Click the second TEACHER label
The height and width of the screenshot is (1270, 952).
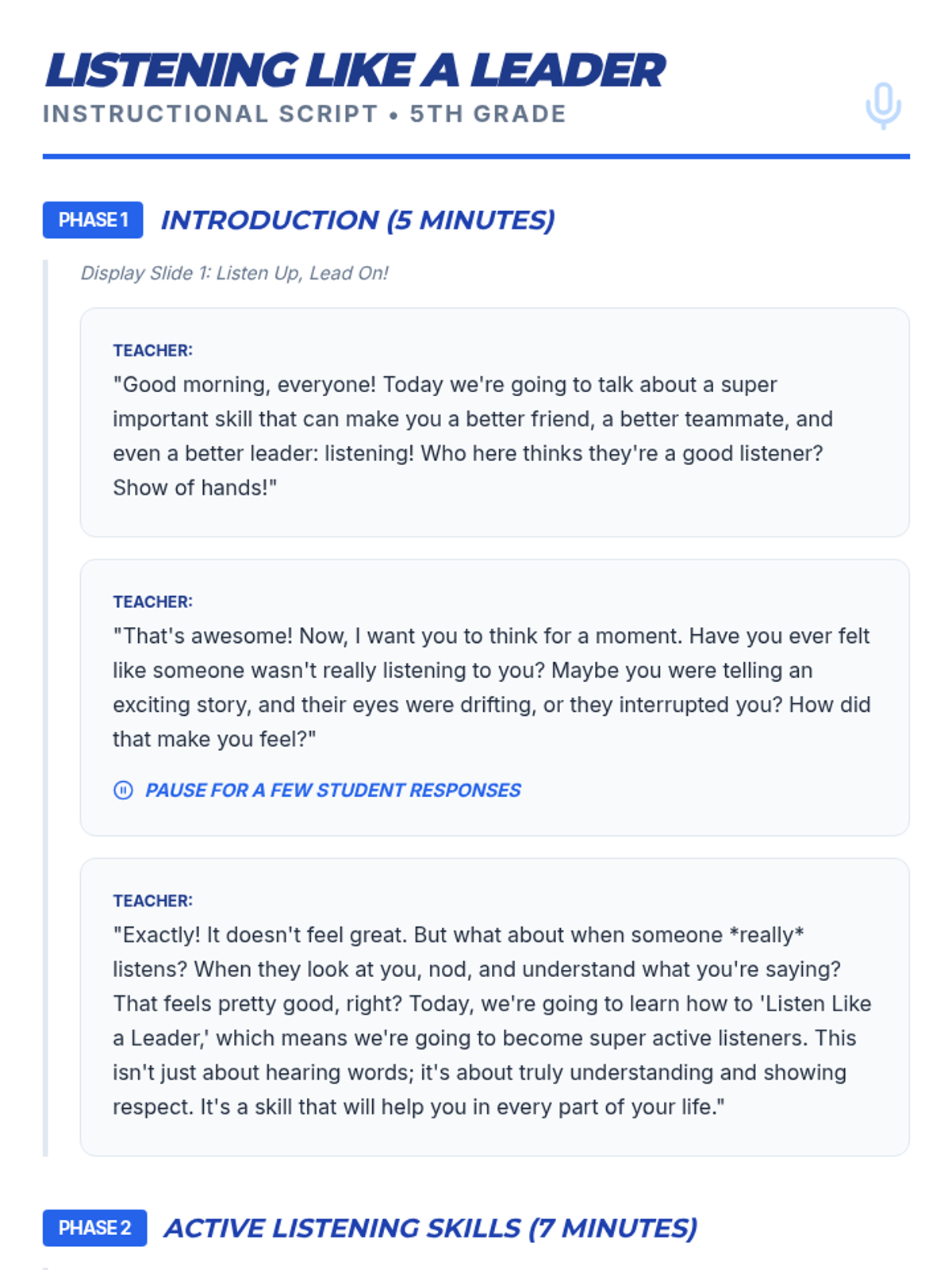152,602
